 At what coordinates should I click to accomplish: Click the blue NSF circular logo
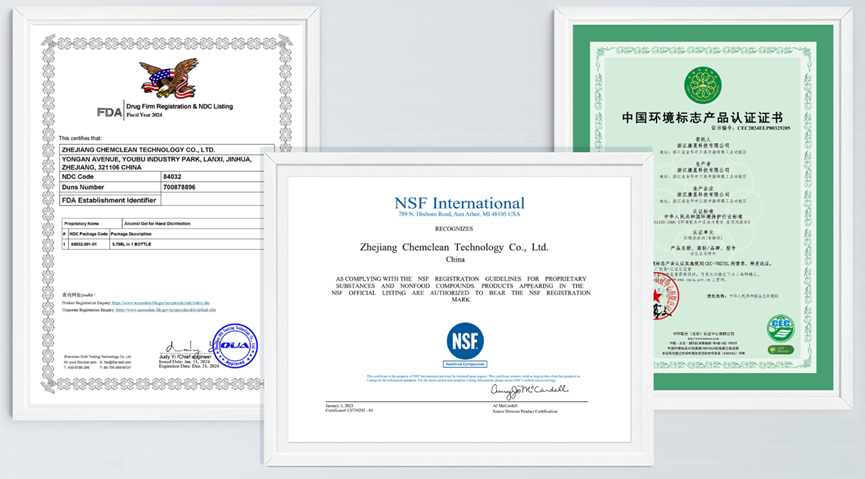464,341
